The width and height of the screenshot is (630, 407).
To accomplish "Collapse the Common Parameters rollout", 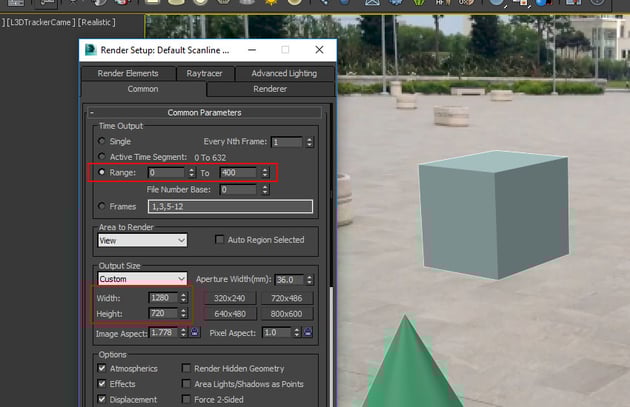I will tap(205, 113).
